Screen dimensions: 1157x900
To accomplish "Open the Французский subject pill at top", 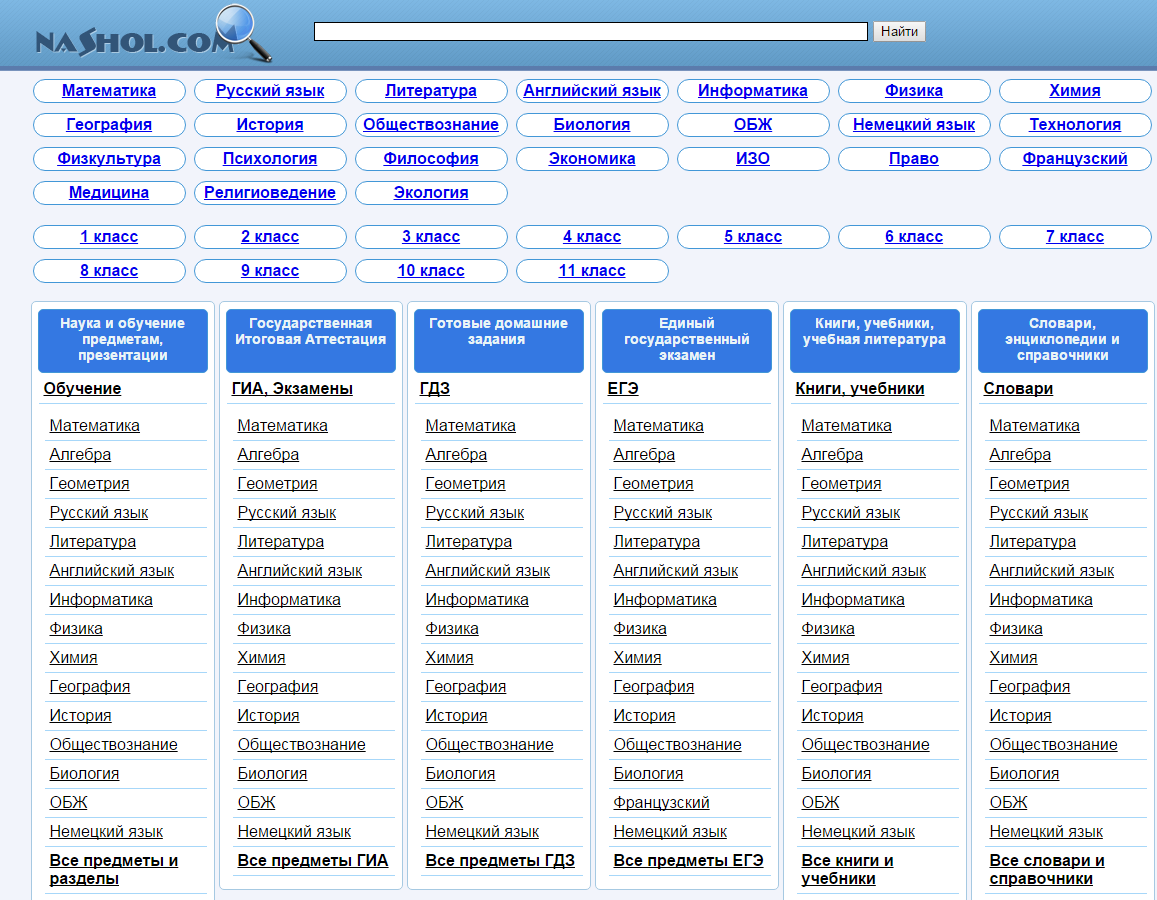I will tap(1074, 159).
